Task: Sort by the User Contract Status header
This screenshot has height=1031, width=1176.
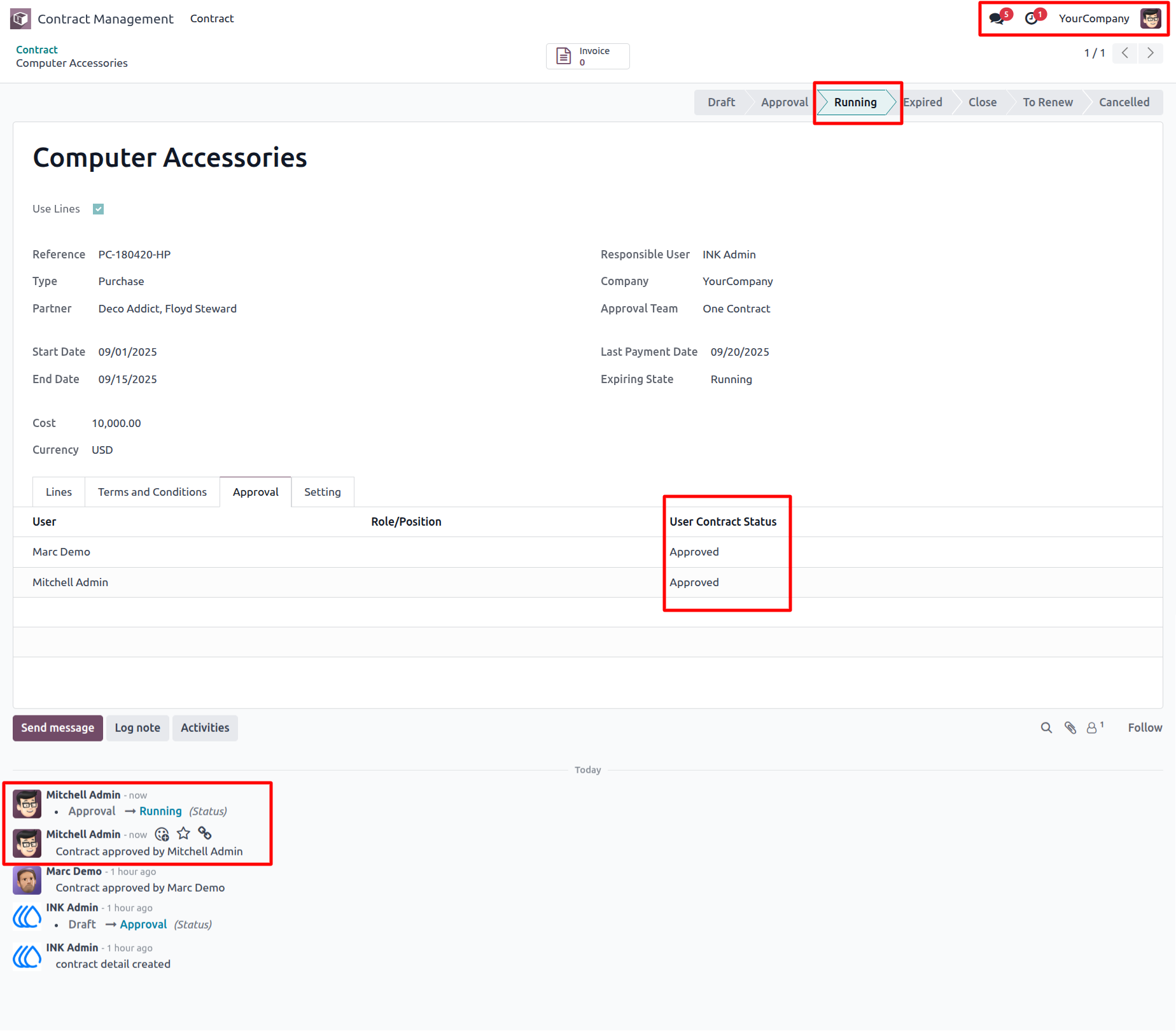Action: (x=723, y=522)
